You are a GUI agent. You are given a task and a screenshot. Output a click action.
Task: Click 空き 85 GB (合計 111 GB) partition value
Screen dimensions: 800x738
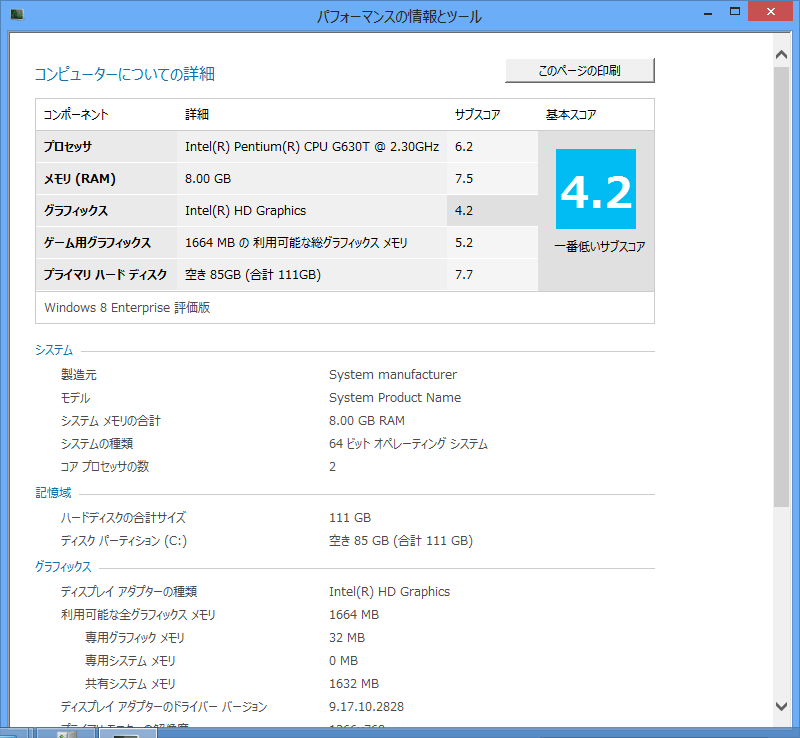pyautogui.click(x=401, y=540)
